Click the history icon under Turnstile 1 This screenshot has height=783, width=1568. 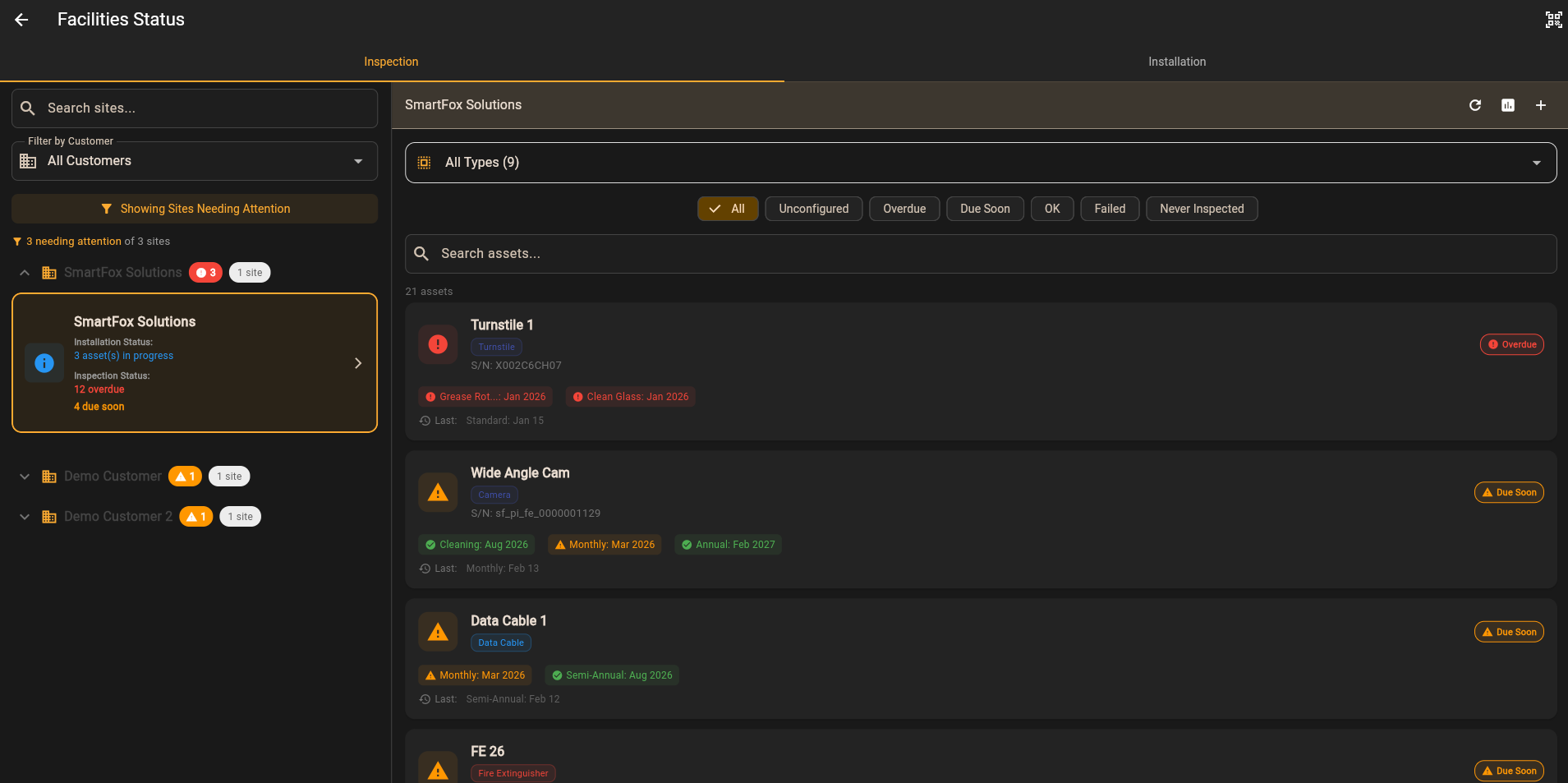pyautogui.click(x=425, y=421)
